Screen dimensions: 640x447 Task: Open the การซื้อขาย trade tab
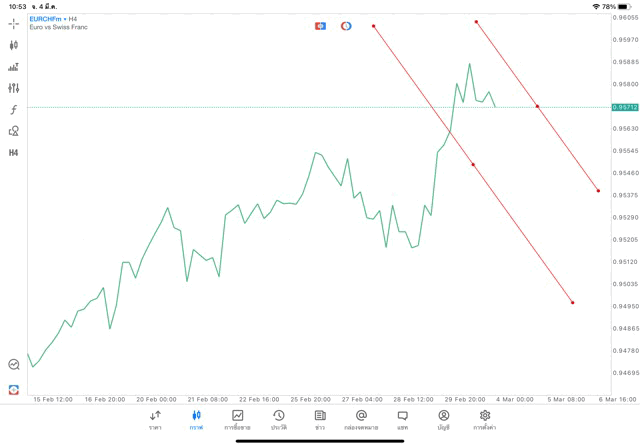click(237, 420)
